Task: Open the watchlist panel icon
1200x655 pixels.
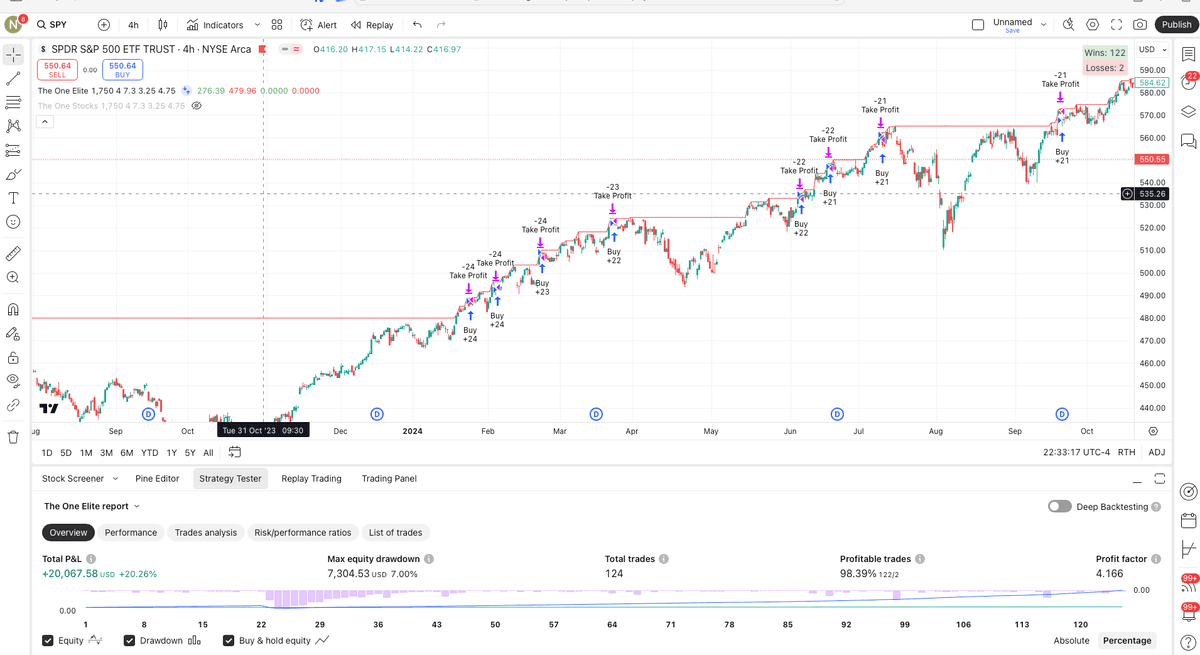Action: pos(1188,54)
